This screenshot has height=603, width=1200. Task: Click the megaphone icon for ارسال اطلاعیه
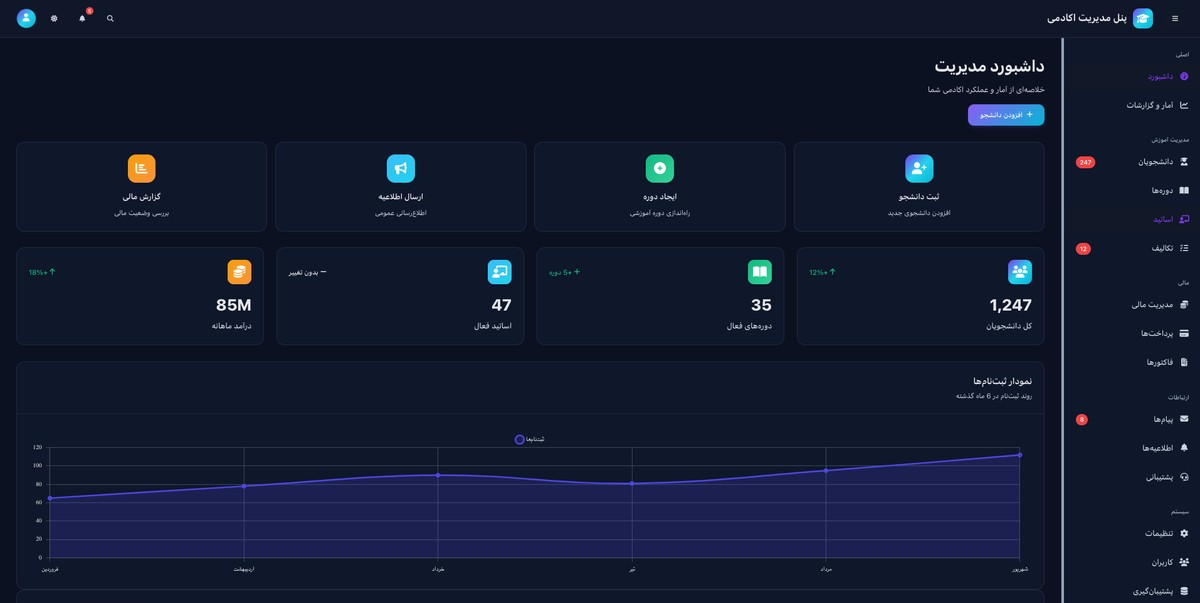pos(401,168)
